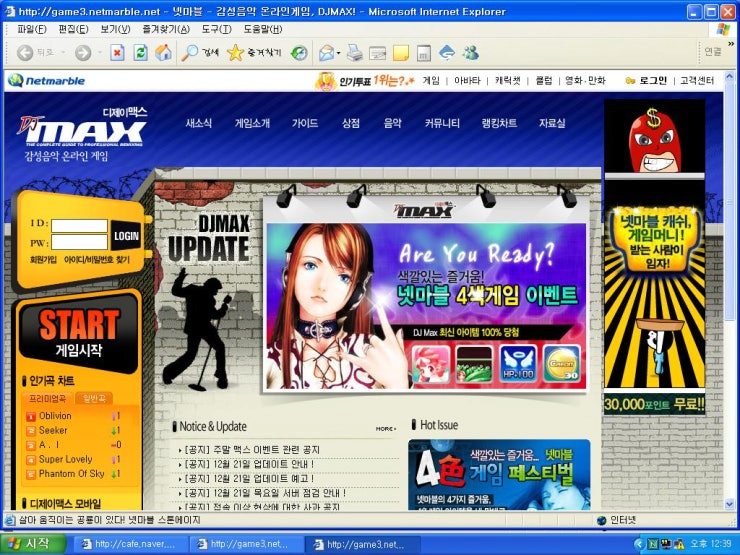
Task: Open the Search magnifier in toolbar
Action: click(x=190, y=52)
